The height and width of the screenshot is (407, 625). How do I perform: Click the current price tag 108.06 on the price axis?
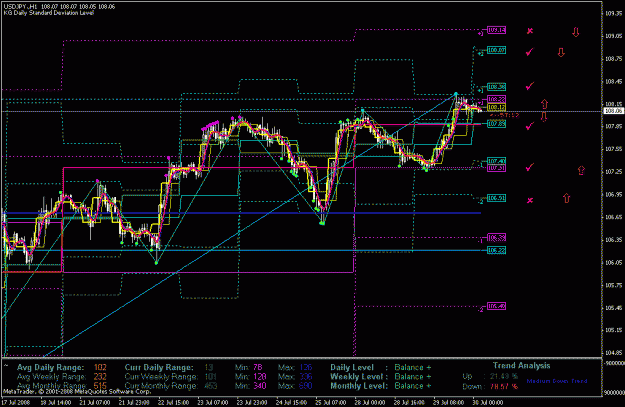pos(613,111)
